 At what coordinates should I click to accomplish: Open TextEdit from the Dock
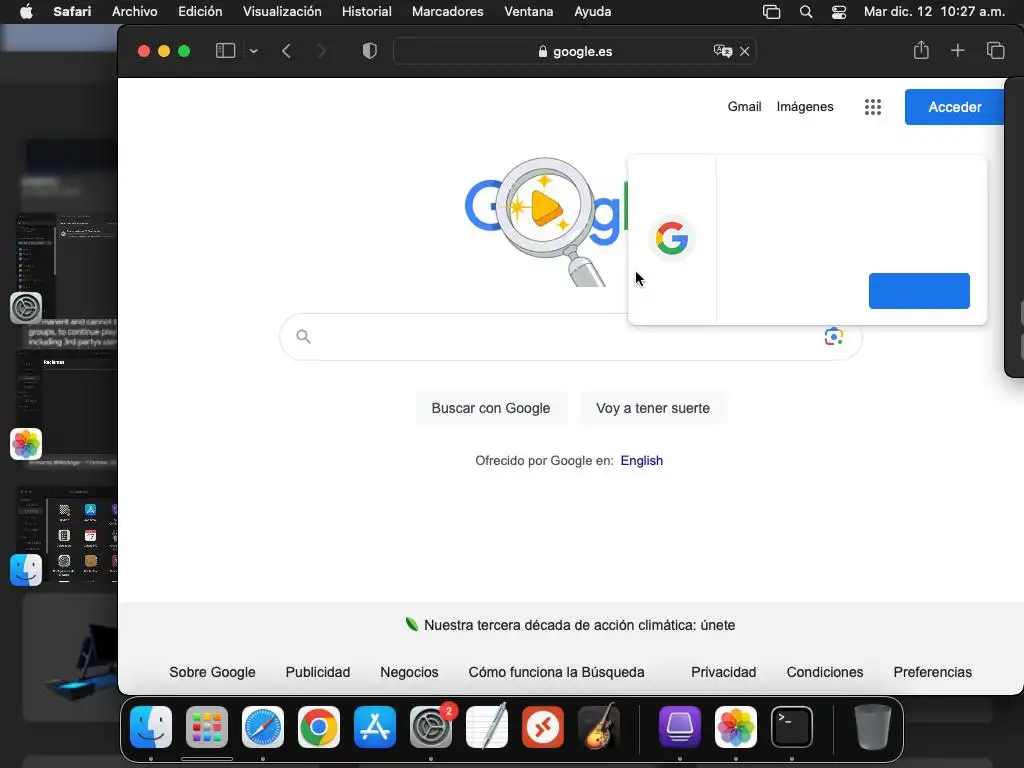click(x=487, y=726)
